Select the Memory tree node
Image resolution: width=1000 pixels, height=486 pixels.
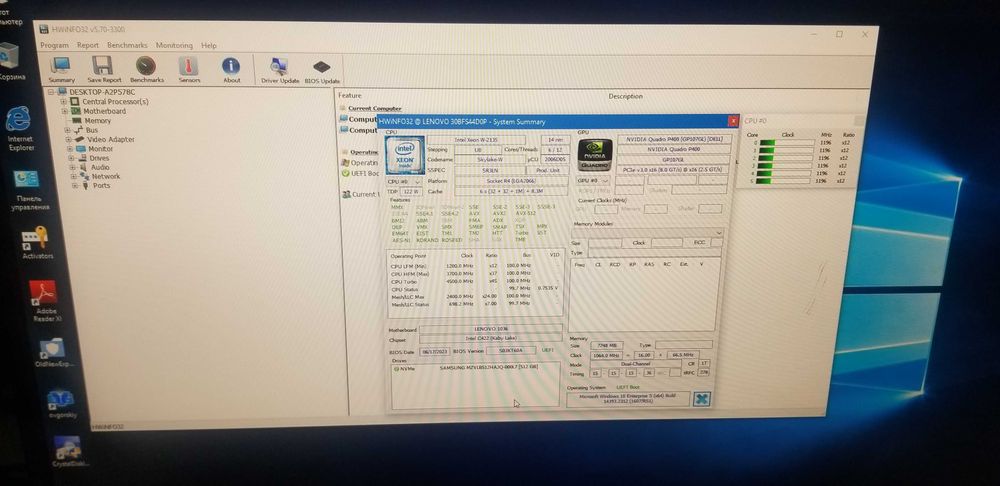click(98, 121)
